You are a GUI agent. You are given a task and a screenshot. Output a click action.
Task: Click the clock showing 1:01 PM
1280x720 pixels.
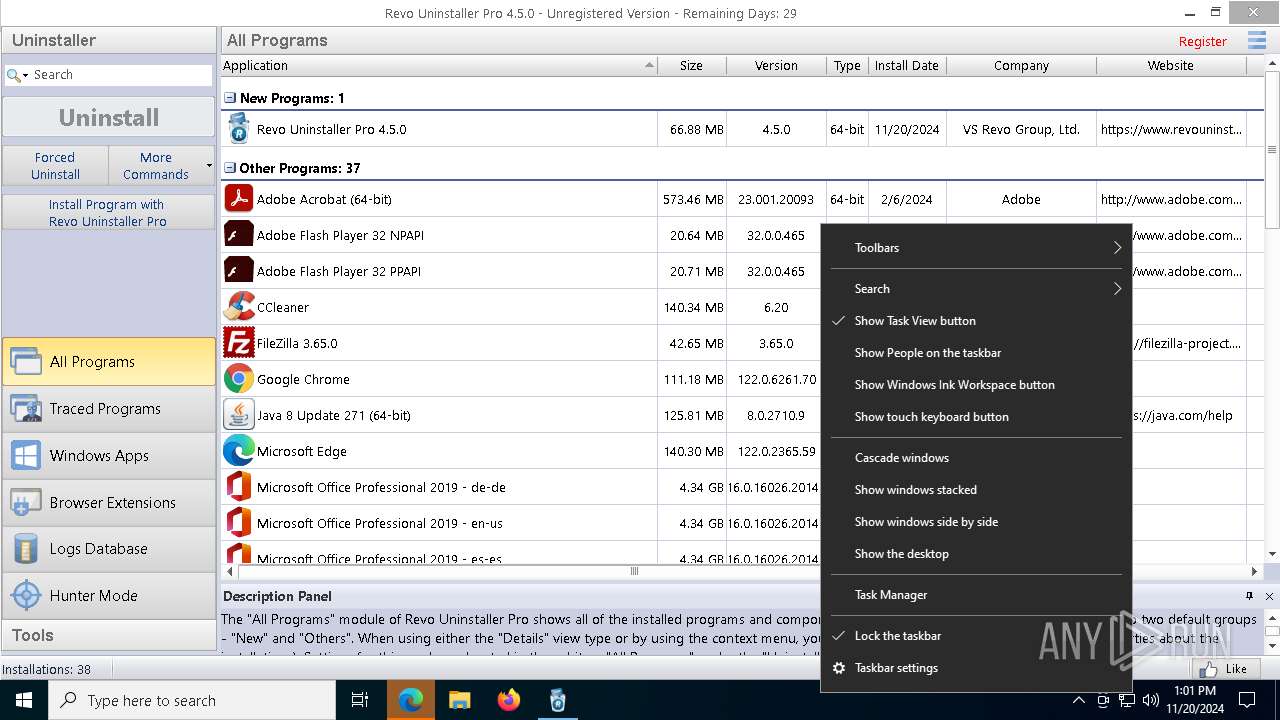pyautogui.click(x=1194, y=690)
